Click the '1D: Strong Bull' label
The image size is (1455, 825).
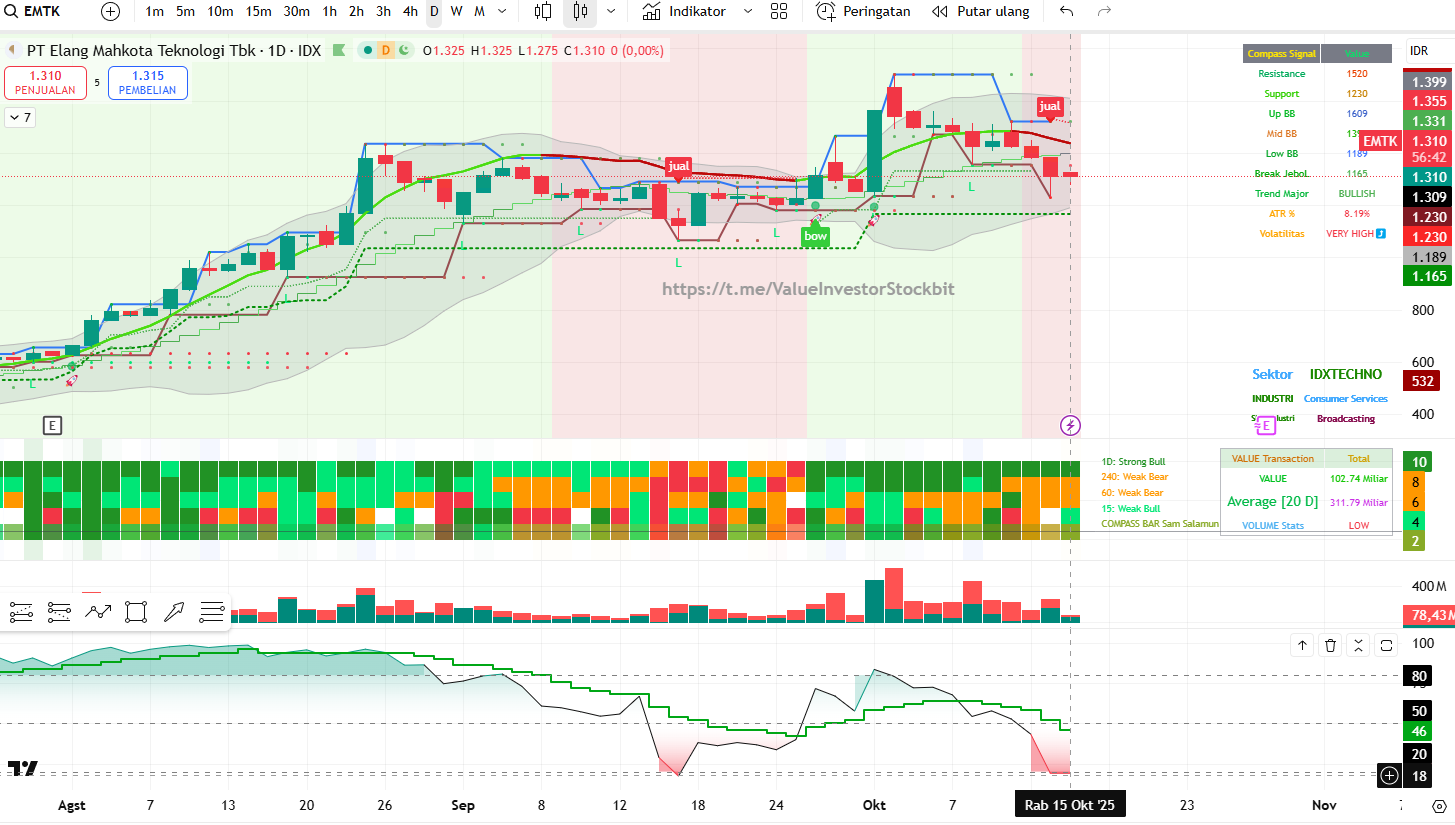1134,462
